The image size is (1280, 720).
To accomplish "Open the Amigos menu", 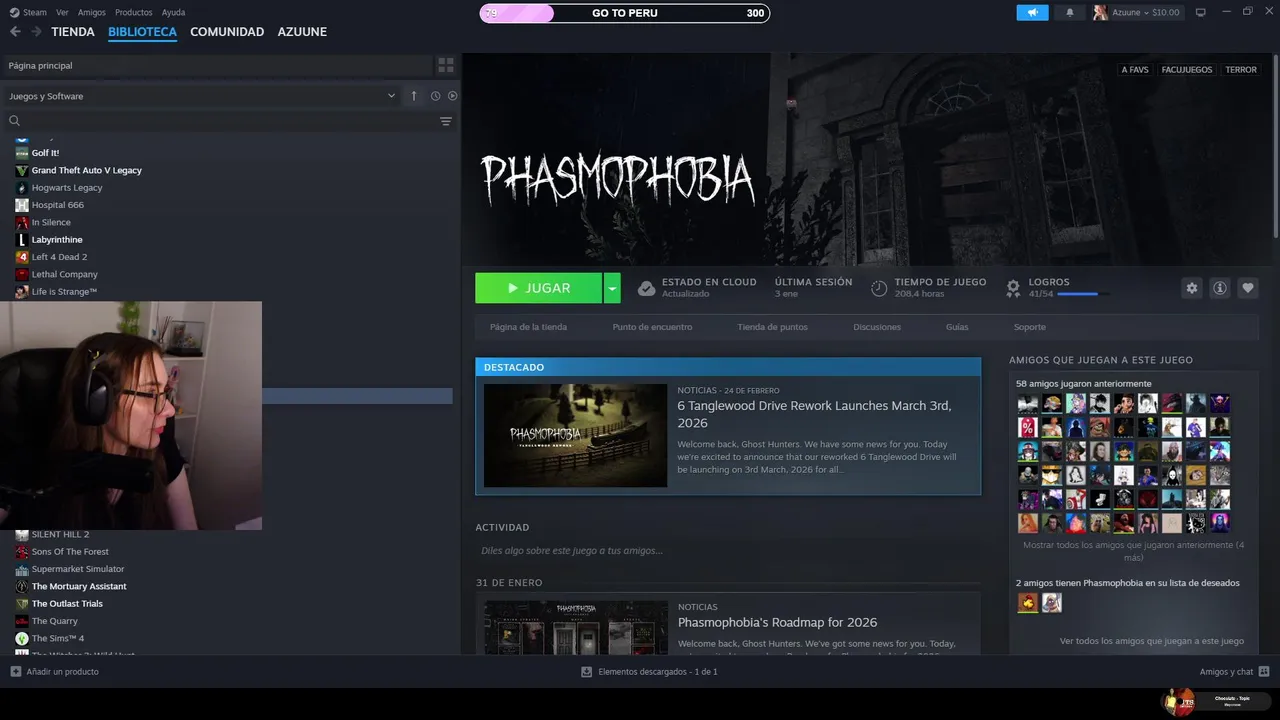I will coord(92,12).
